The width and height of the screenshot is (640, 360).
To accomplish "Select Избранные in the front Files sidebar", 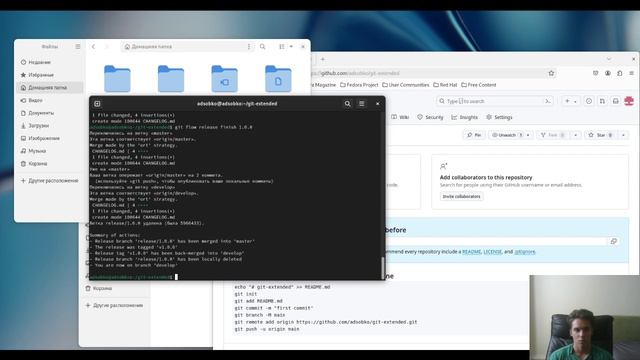I will (x=50, y=75).
